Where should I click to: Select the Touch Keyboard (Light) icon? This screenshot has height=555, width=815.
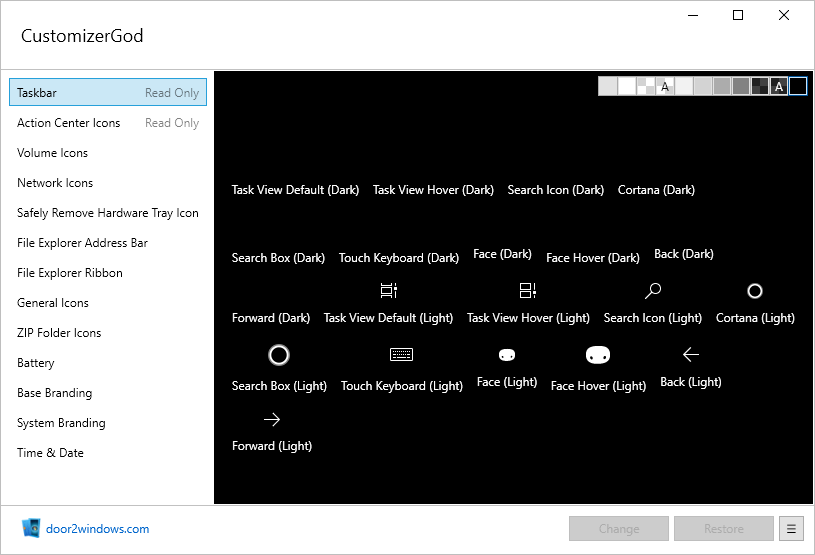coord(401,354)
